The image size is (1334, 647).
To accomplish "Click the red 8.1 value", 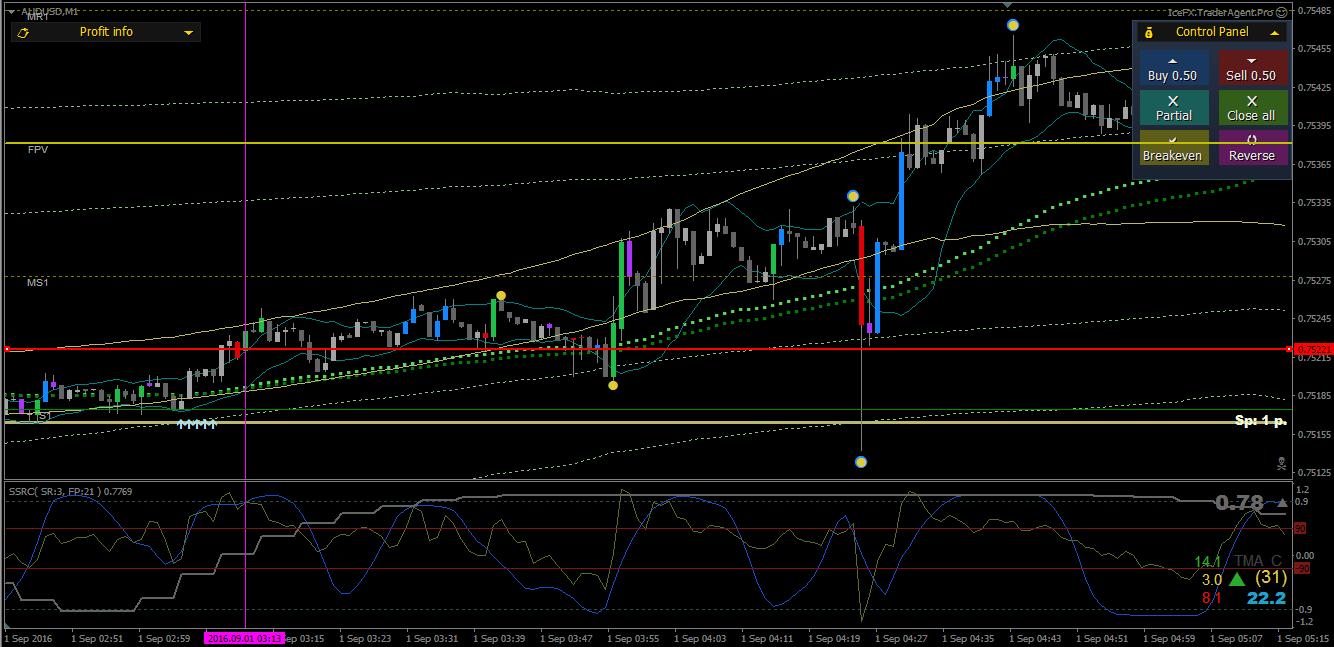I will 1211,598.
